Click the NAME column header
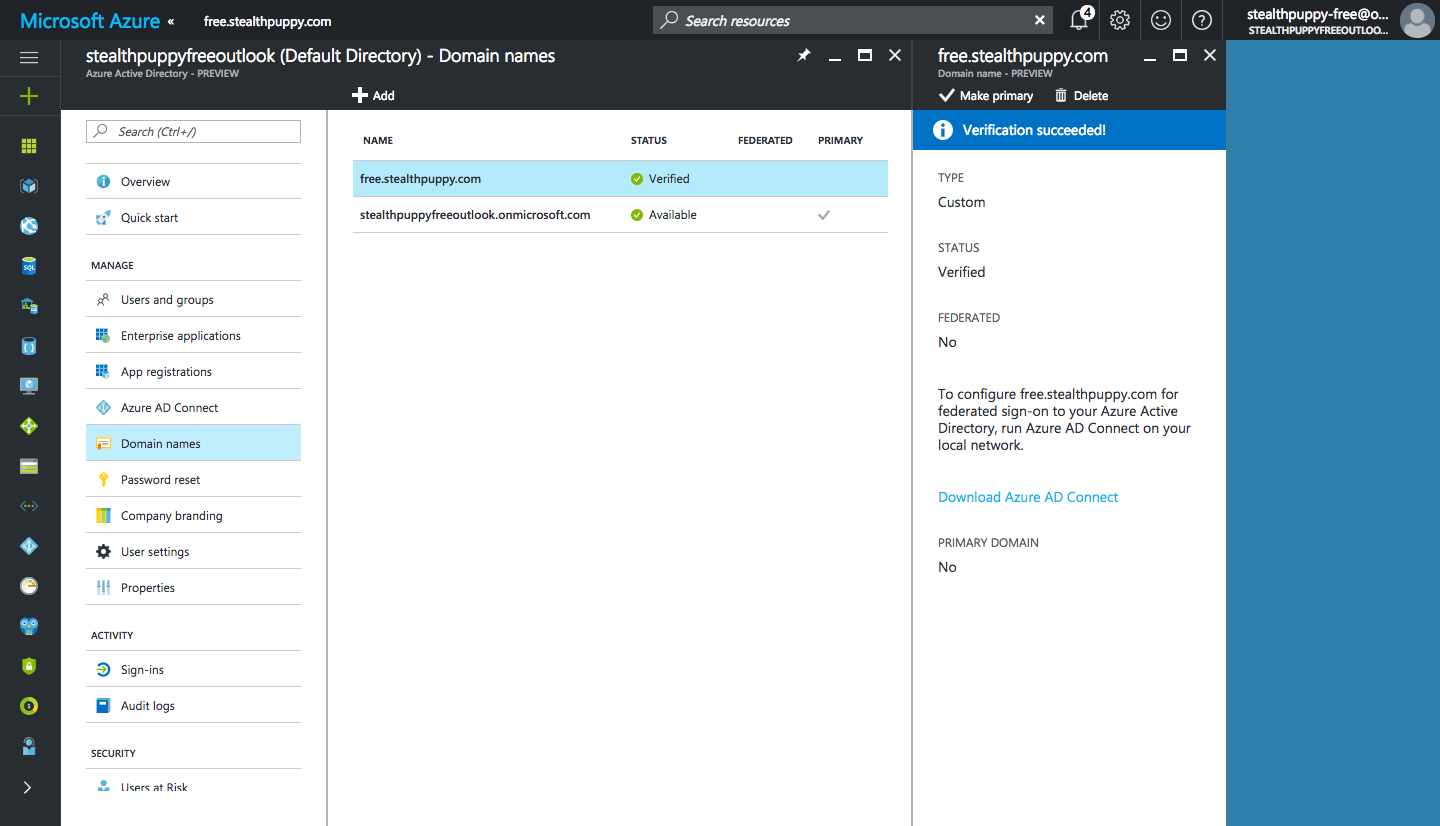 (x=378, y=141)
